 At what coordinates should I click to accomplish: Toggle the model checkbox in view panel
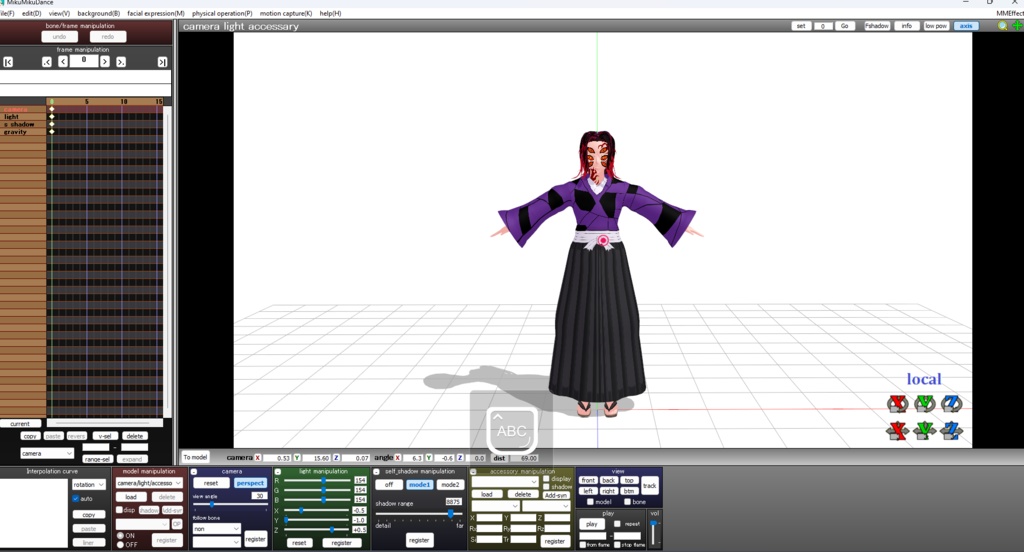click(590, 502)
